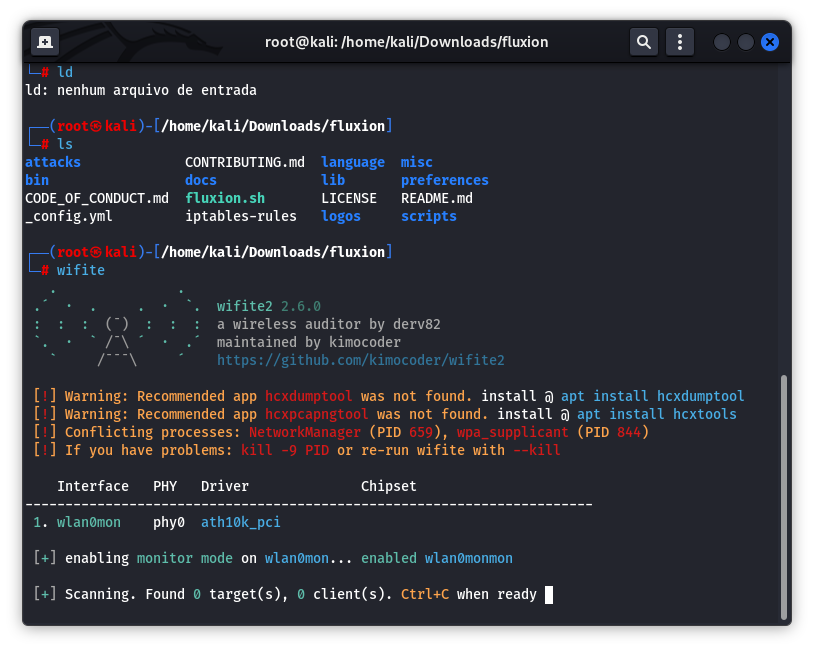Click the preferences directory in ls output

pos(444,180)
